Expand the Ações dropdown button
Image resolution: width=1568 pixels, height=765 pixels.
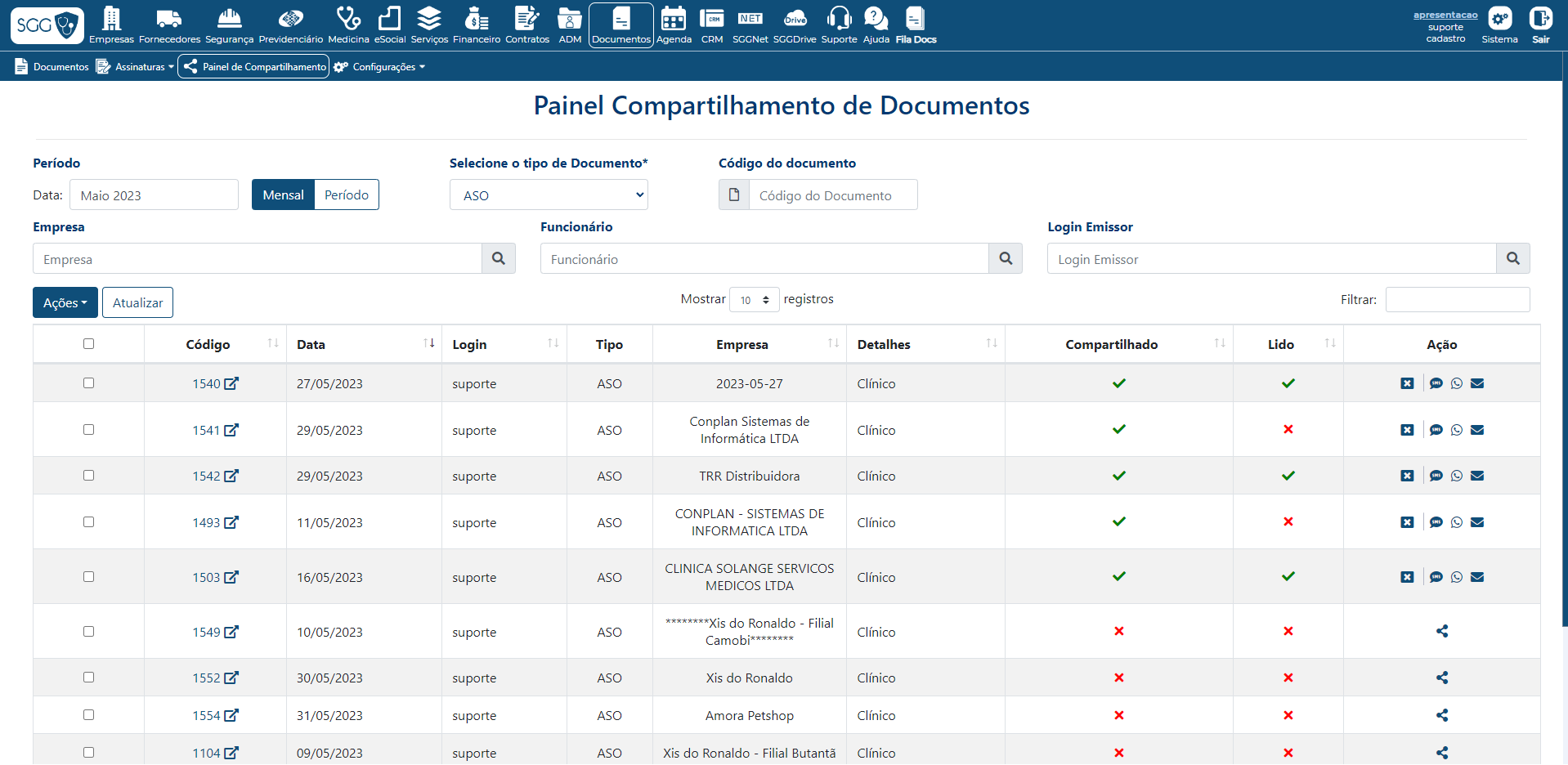(x=65, y=302)
